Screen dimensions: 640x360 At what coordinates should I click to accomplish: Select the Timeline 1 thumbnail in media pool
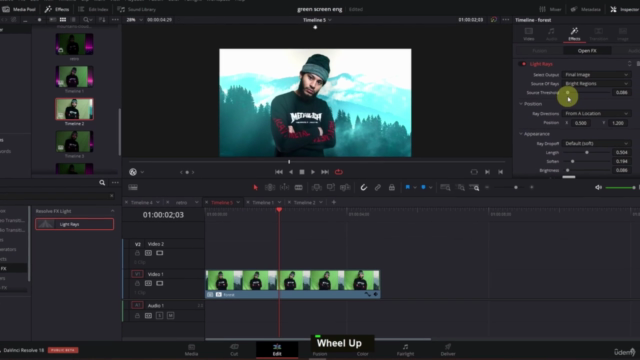point(74,76)
